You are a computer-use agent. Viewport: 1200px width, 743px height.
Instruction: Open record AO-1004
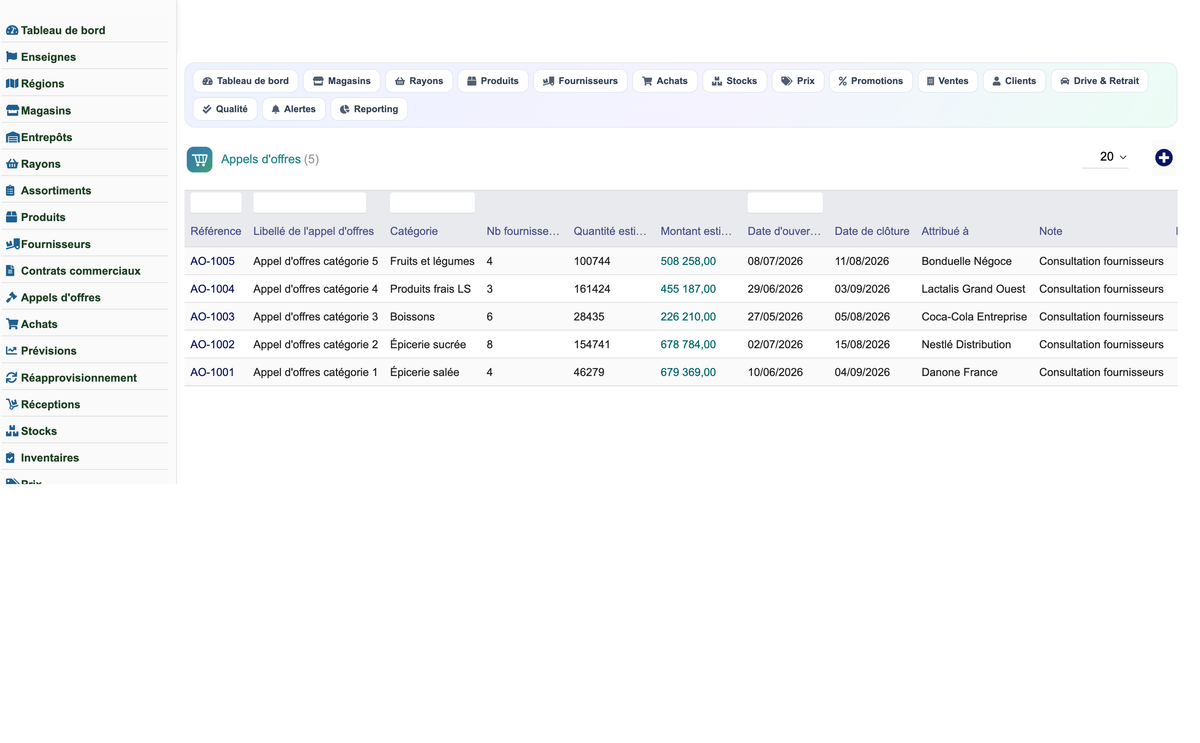(x=212, y=289)
